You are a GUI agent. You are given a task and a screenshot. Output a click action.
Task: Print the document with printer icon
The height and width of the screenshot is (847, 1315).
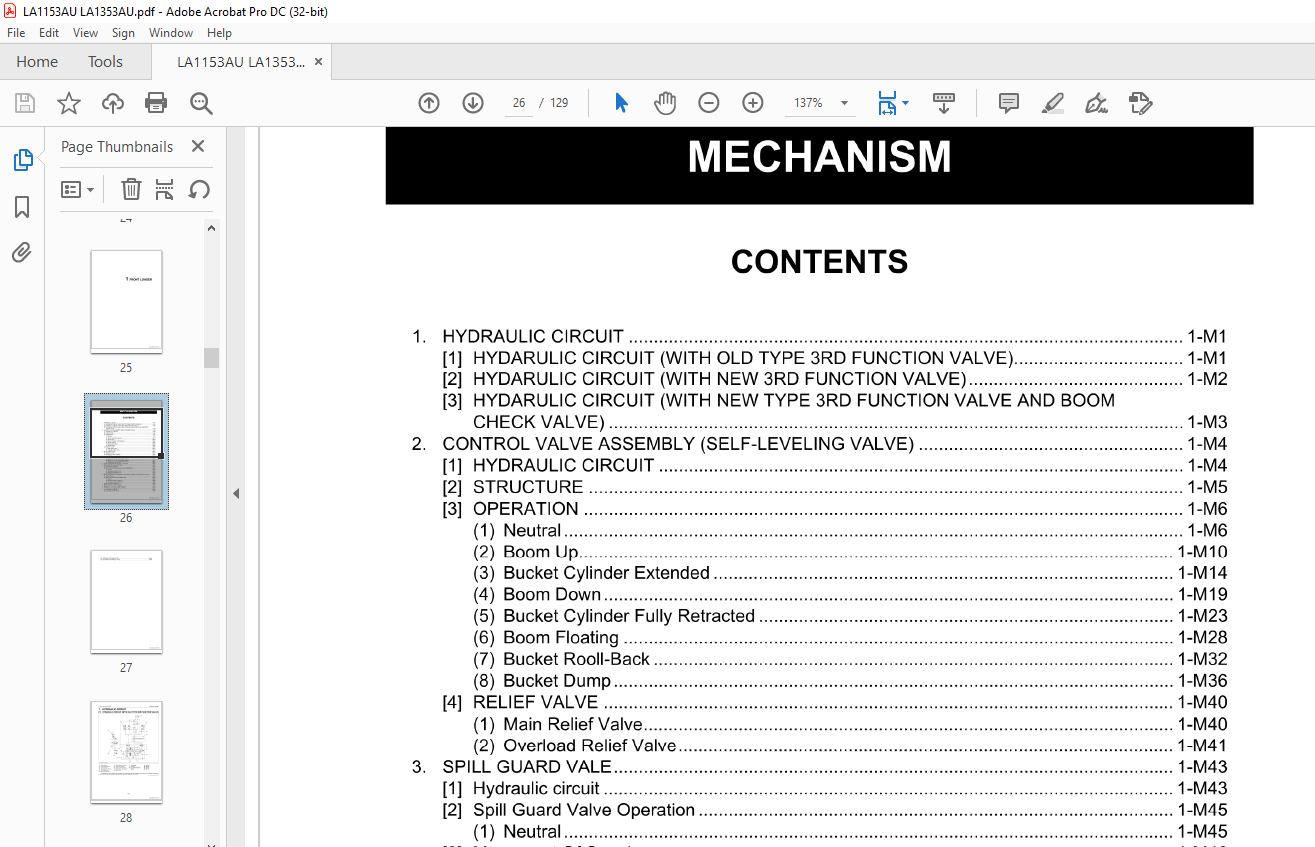coord(156,103)
